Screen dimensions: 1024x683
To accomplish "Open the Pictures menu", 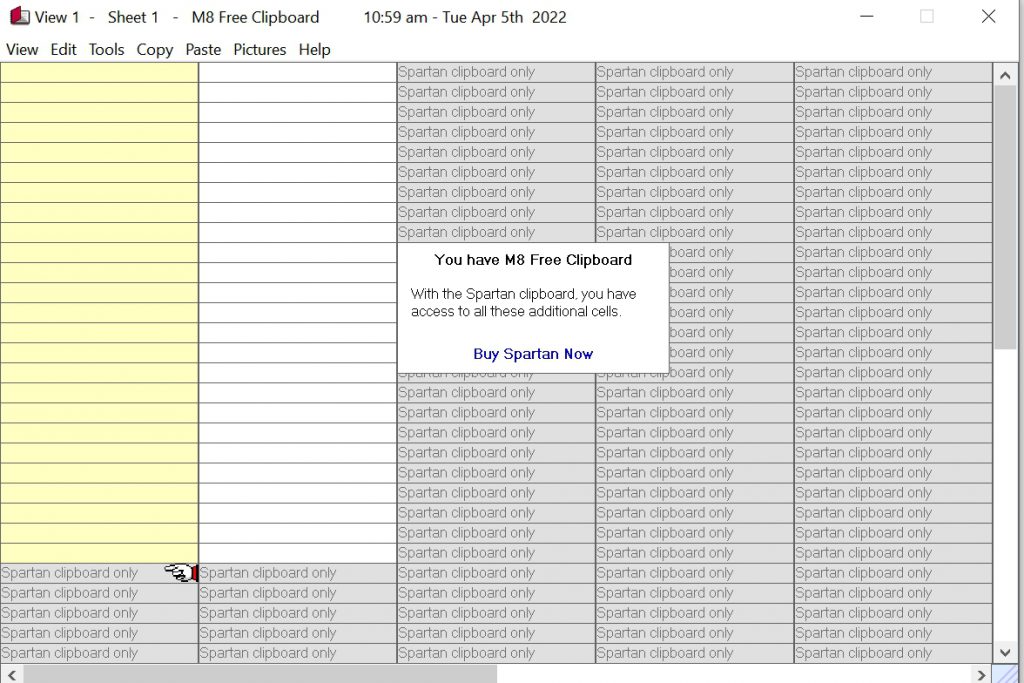I will pyautogui.click(x=259, y=49).
